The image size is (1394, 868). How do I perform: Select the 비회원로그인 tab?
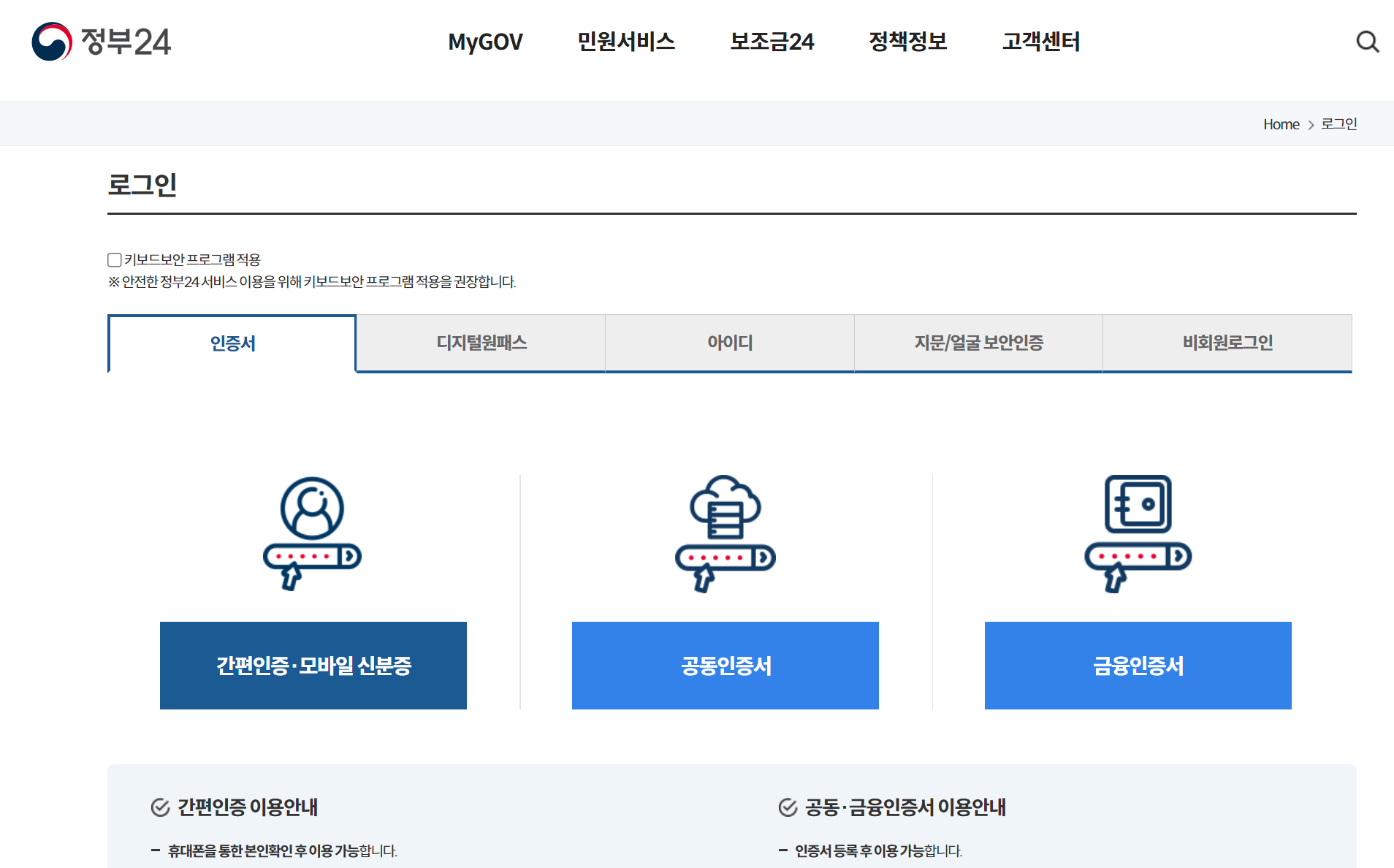1227,343
